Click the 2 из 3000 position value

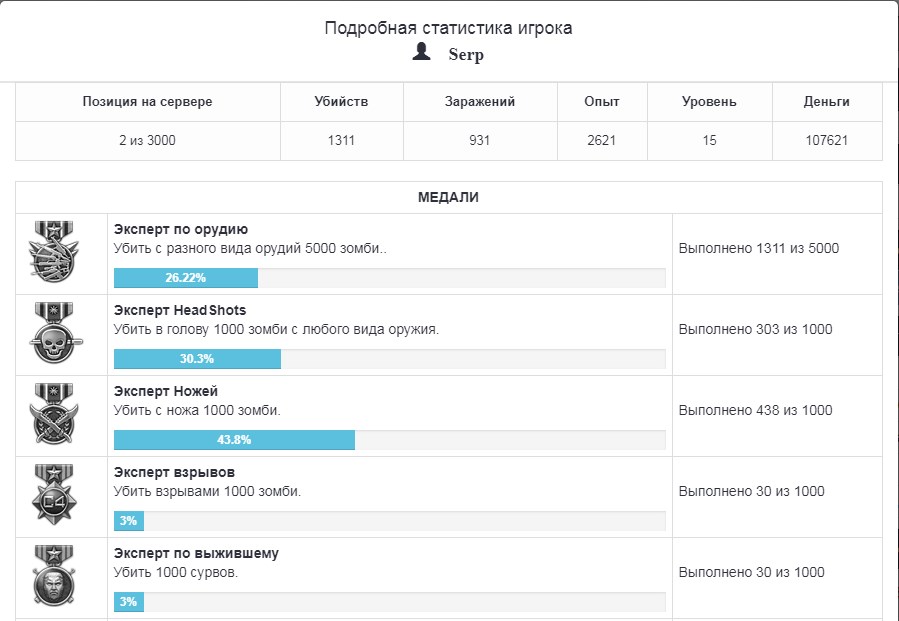pyautogui.click(x=147, y=140)
